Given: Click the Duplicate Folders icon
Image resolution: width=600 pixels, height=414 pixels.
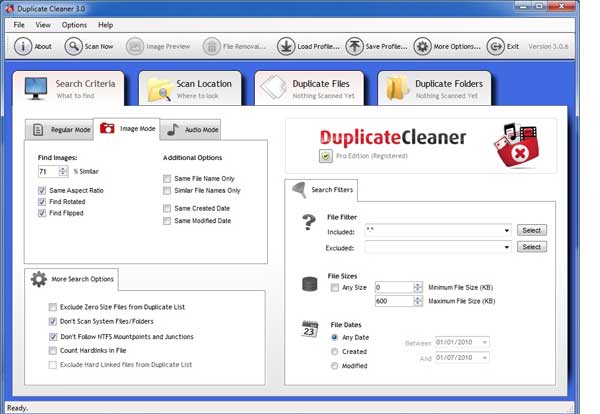Looking at the screenshot, I should coord(397,88).
